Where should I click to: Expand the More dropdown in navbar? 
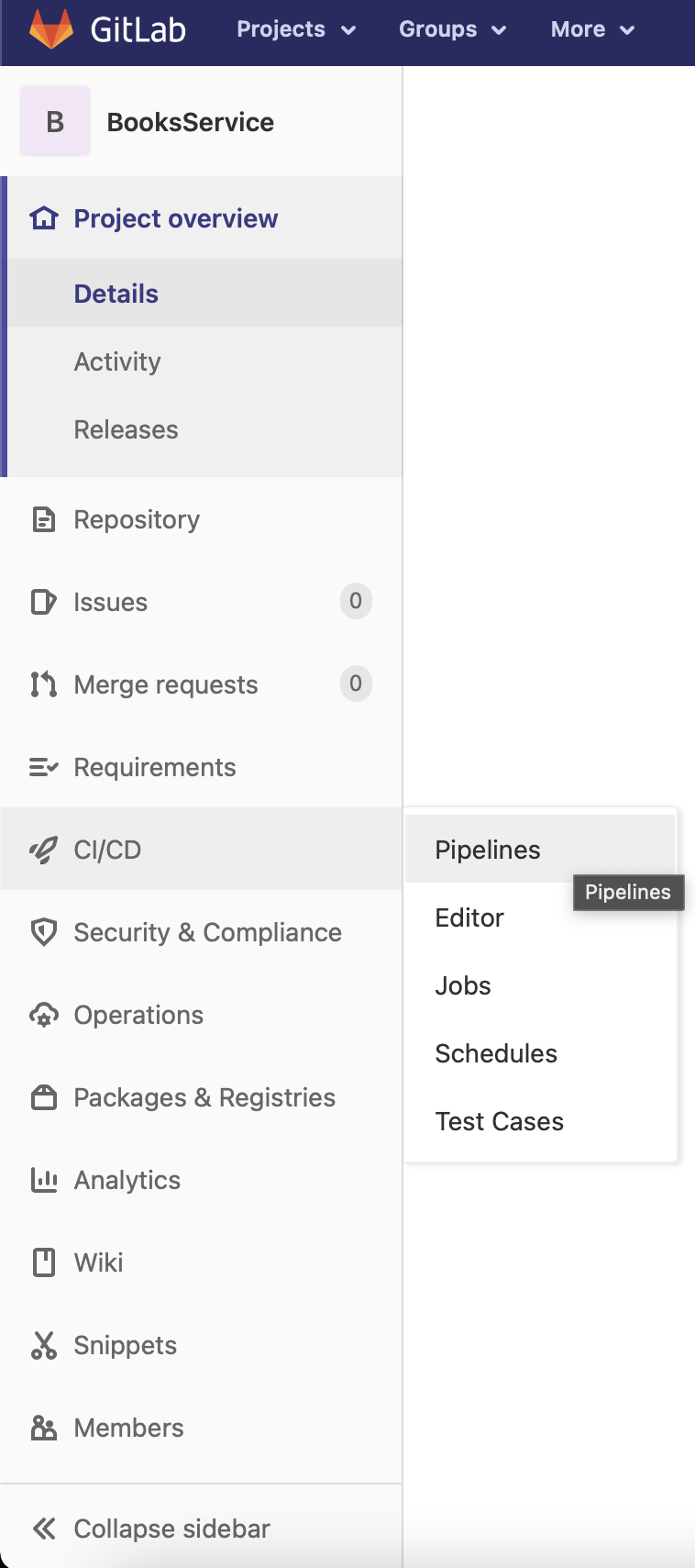coord(592,29)
